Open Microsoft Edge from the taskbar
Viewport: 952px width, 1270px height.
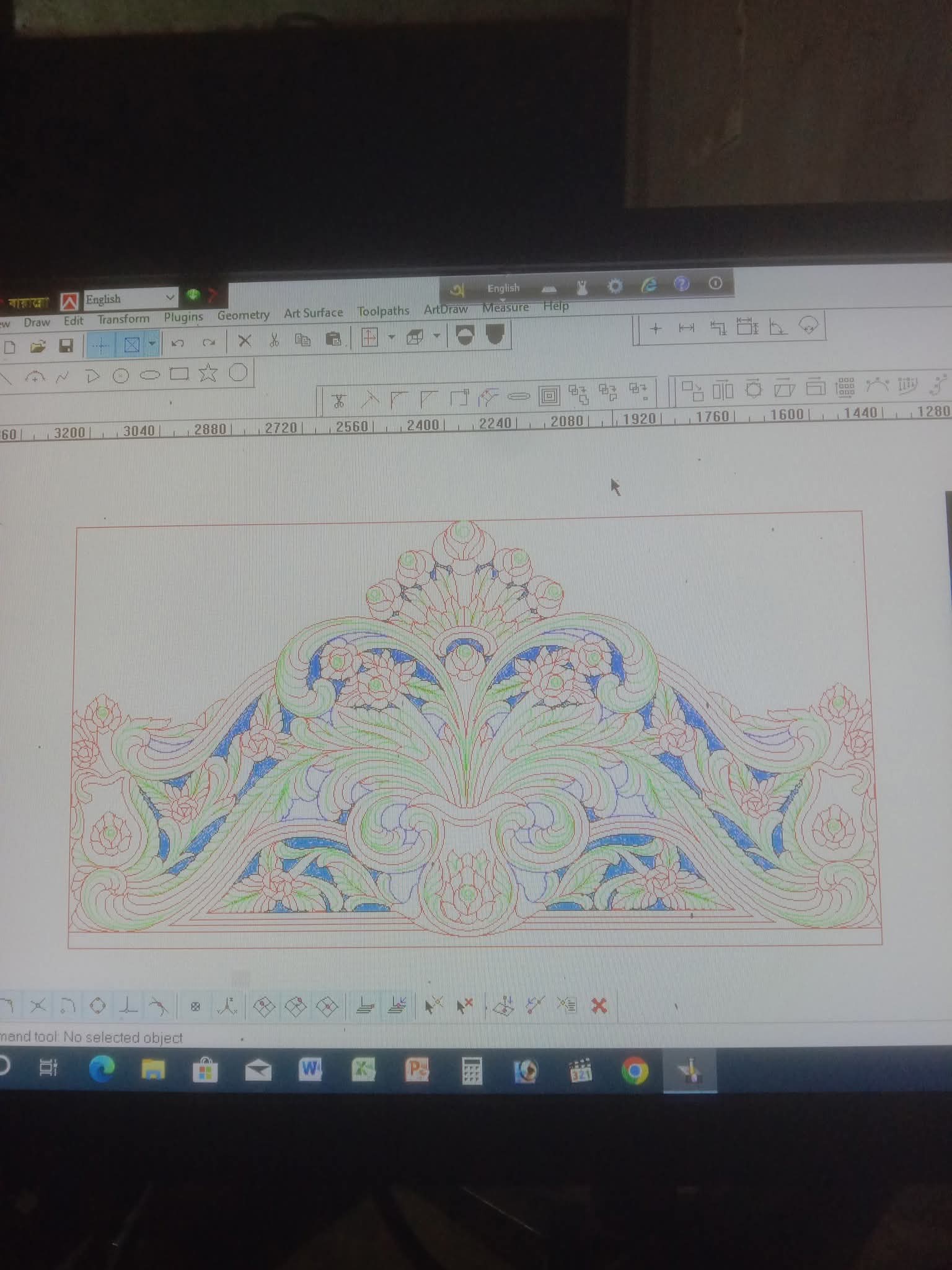point(102,1070)
